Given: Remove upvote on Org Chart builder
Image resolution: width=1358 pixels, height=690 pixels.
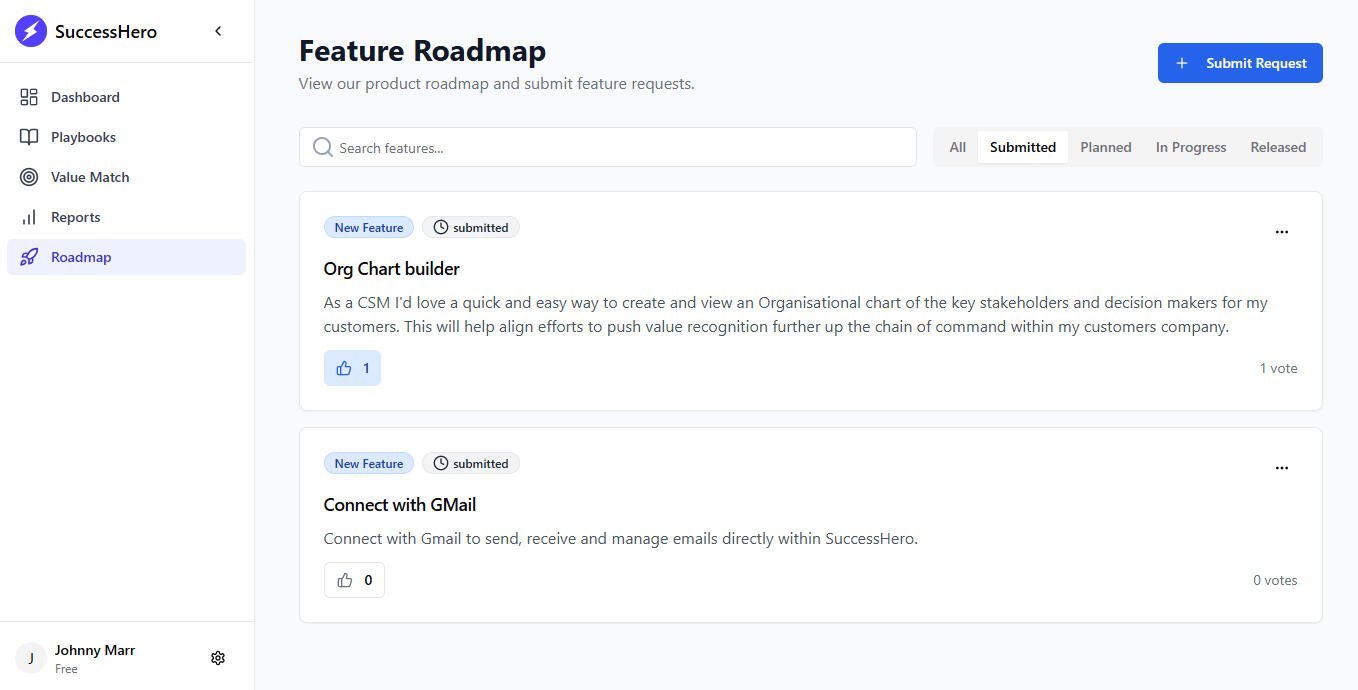Looking at the screenshot, I should tap(352, 368).
